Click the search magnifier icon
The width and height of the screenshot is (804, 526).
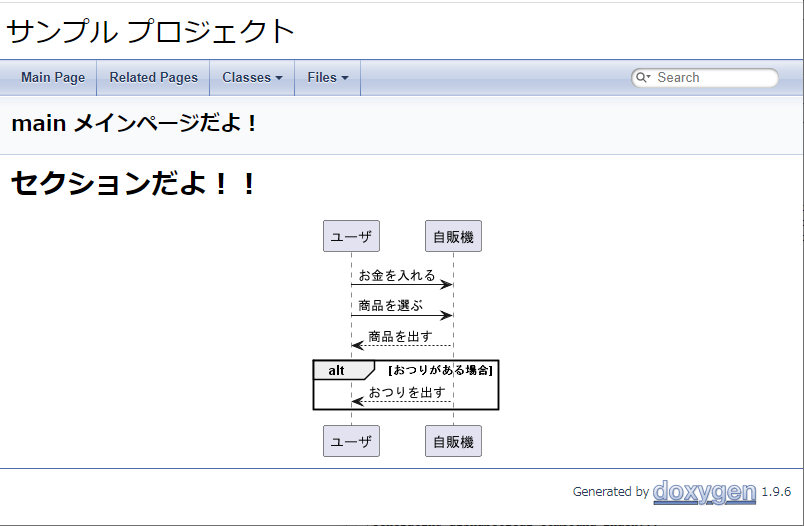(x=642, y=77)
